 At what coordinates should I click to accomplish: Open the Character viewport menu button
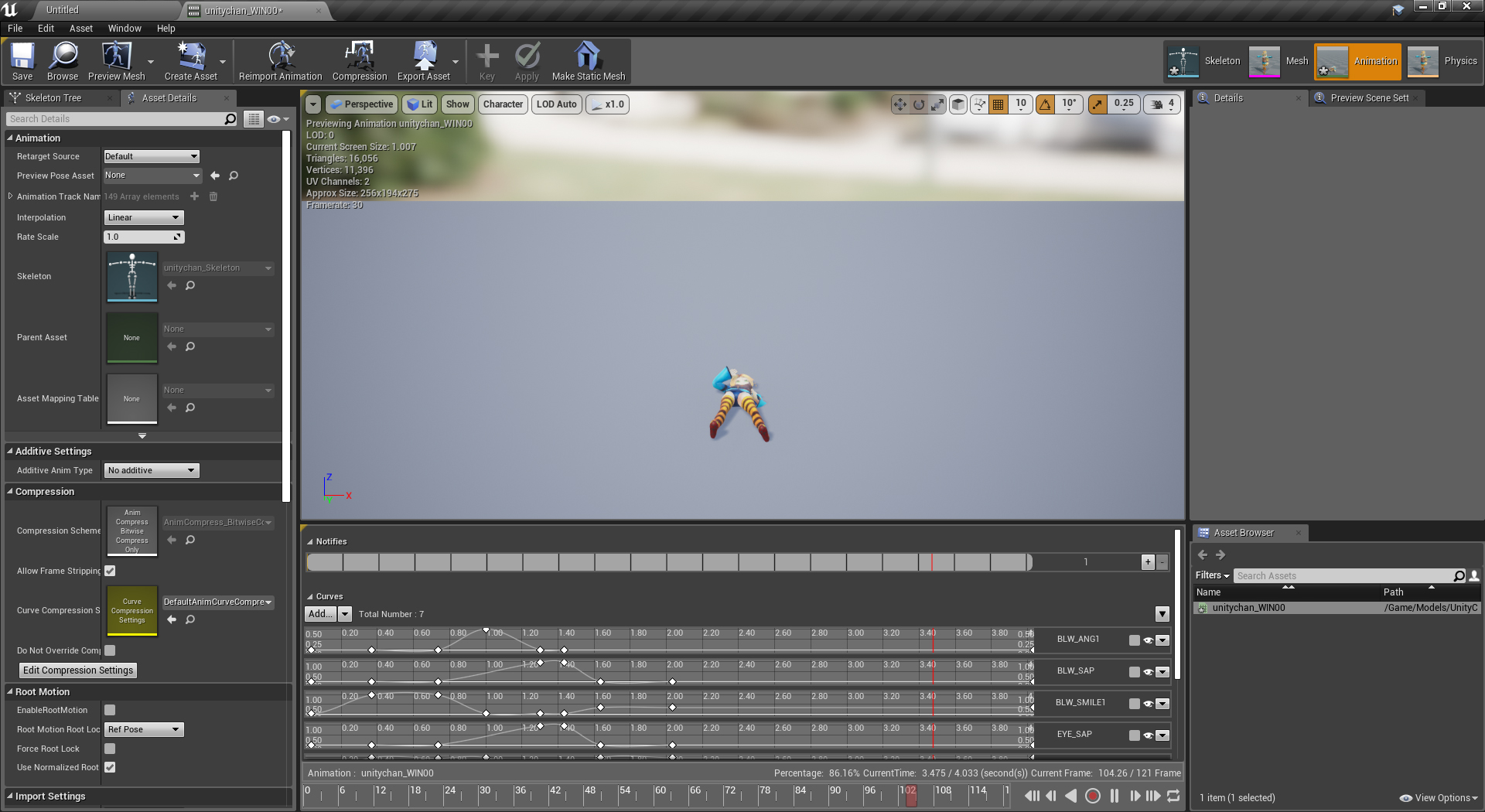point(503,104)
